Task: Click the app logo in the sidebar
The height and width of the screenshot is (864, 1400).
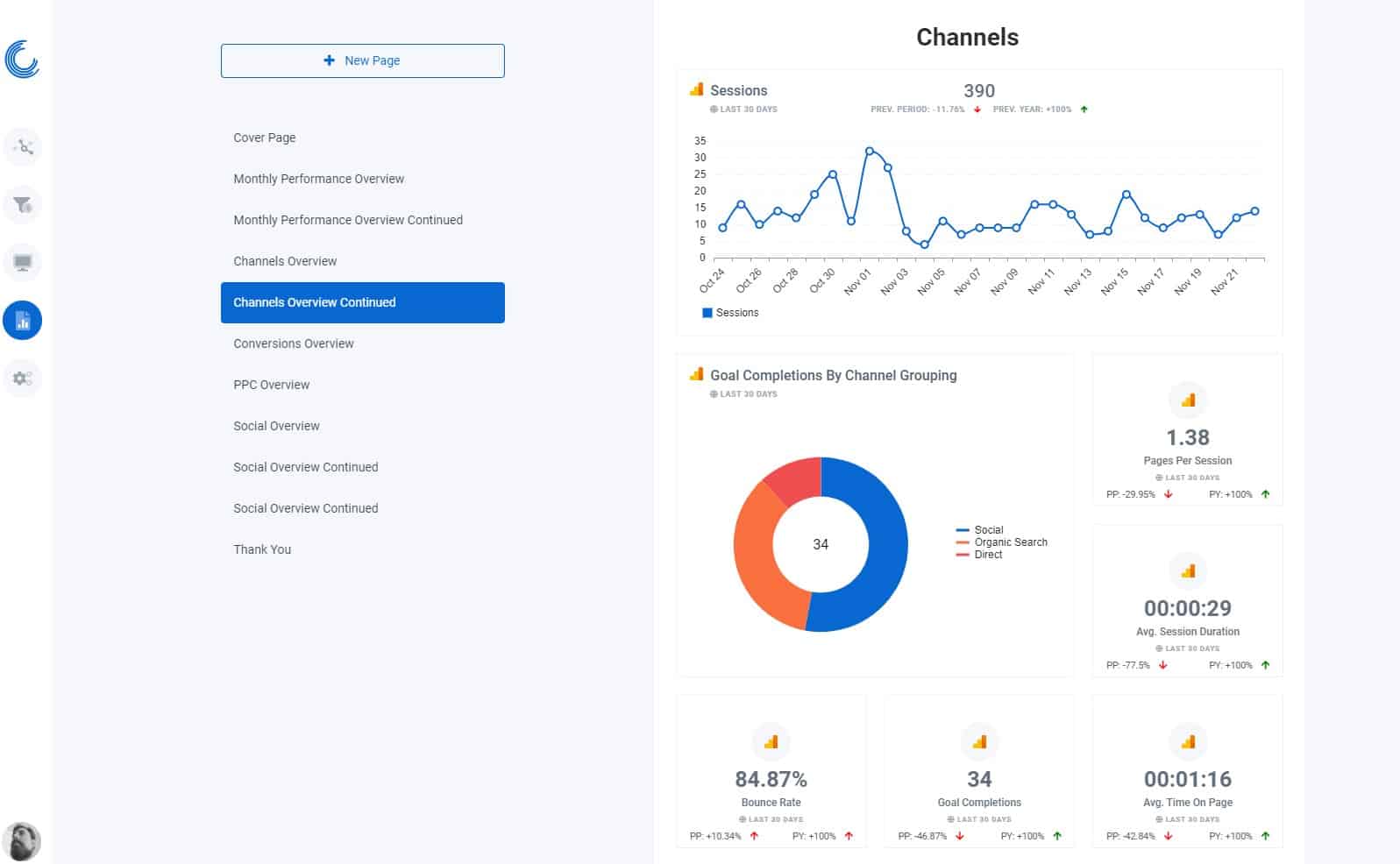Action: tap(22, 60)
